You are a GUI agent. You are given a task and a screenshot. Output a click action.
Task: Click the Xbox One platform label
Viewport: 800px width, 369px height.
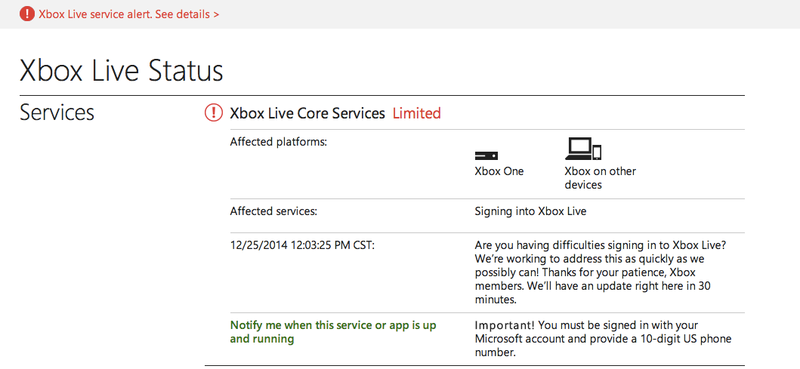[499, 171]
